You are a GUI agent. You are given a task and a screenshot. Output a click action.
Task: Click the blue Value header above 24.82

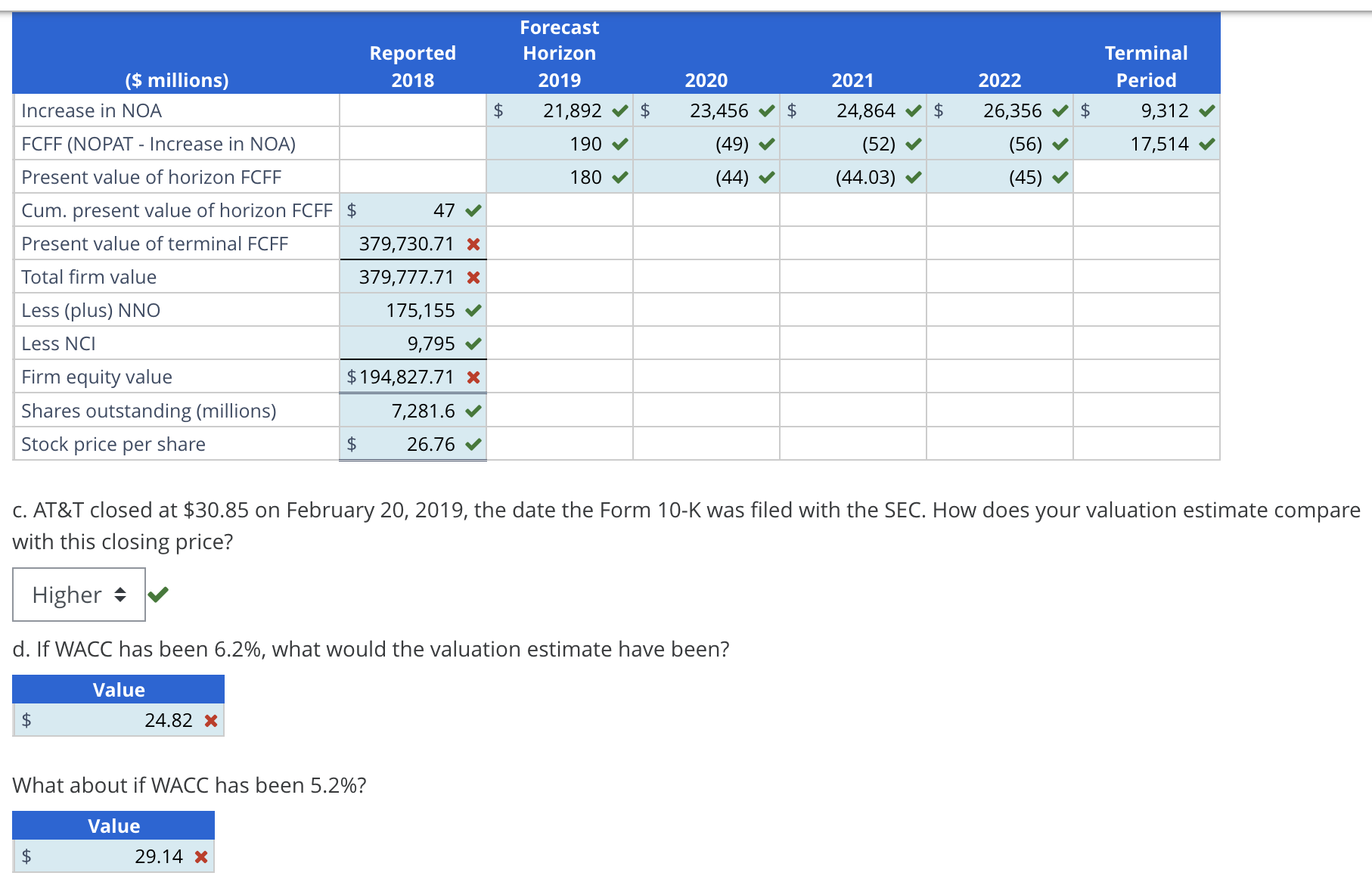click(117, 689)
